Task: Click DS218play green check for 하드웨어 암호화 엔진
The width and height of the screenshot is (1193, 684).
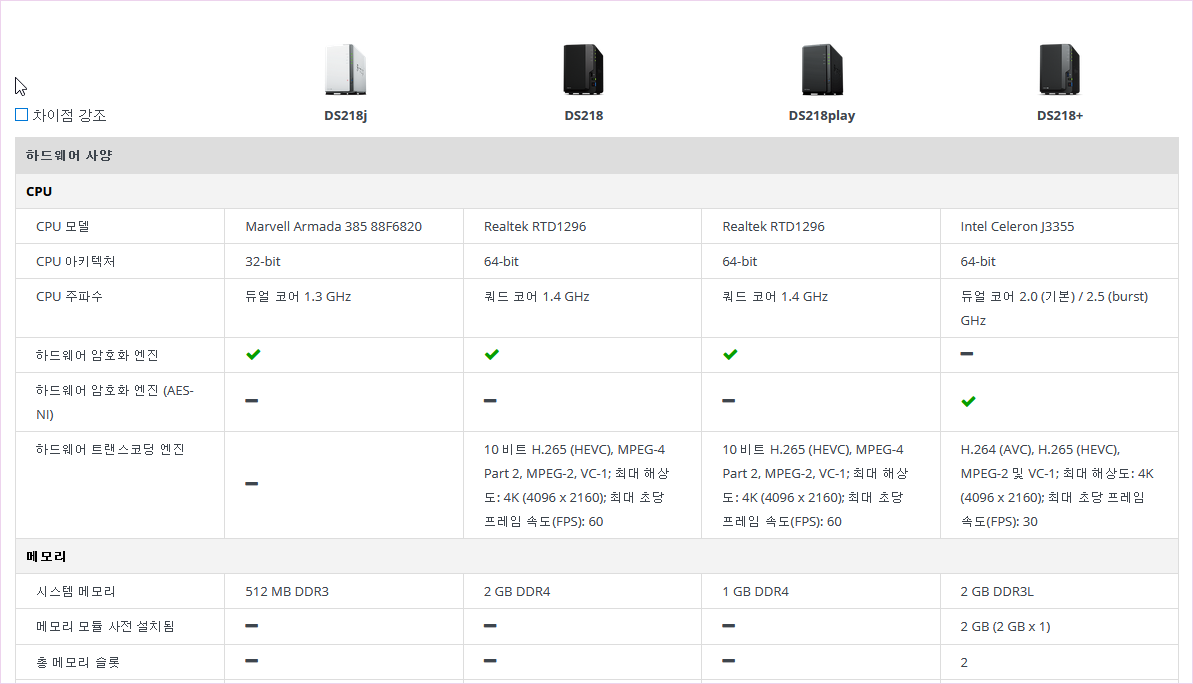Action: [730, 355]
